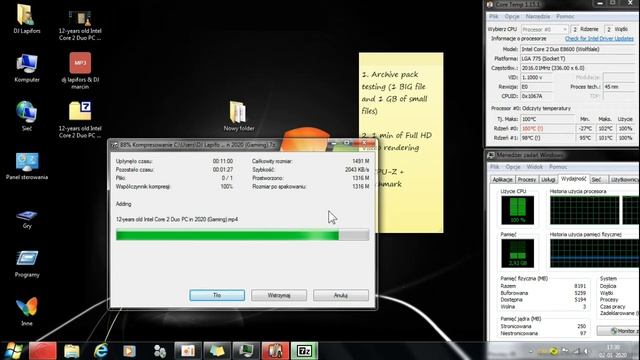Open Pomoc menu in Core Temp
Image resolution: width=640 pixels, height=360 pixels.
tap(565, 16)
